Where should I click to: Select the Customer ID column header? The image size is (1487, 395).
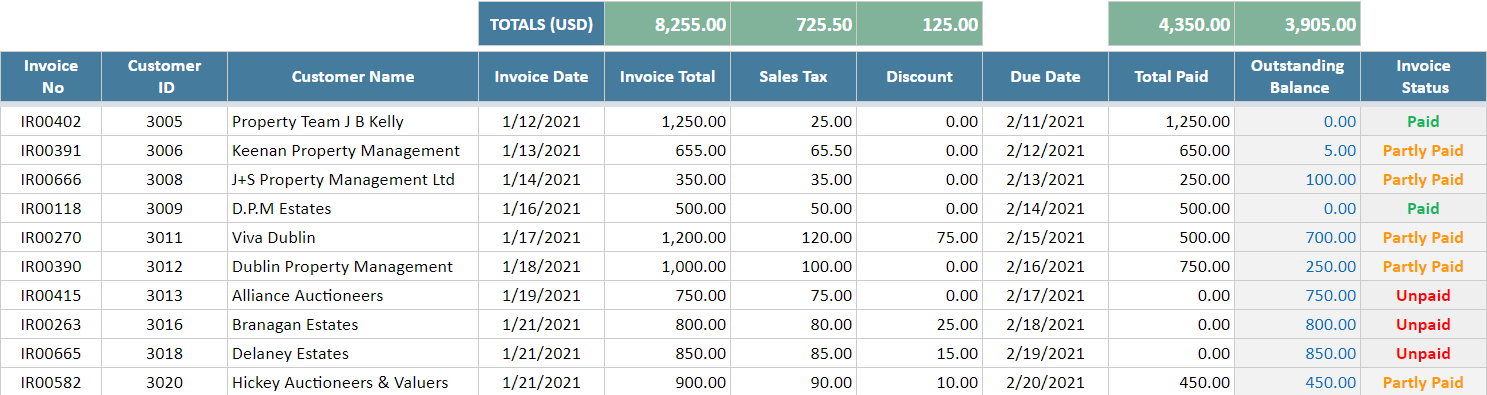165,77
